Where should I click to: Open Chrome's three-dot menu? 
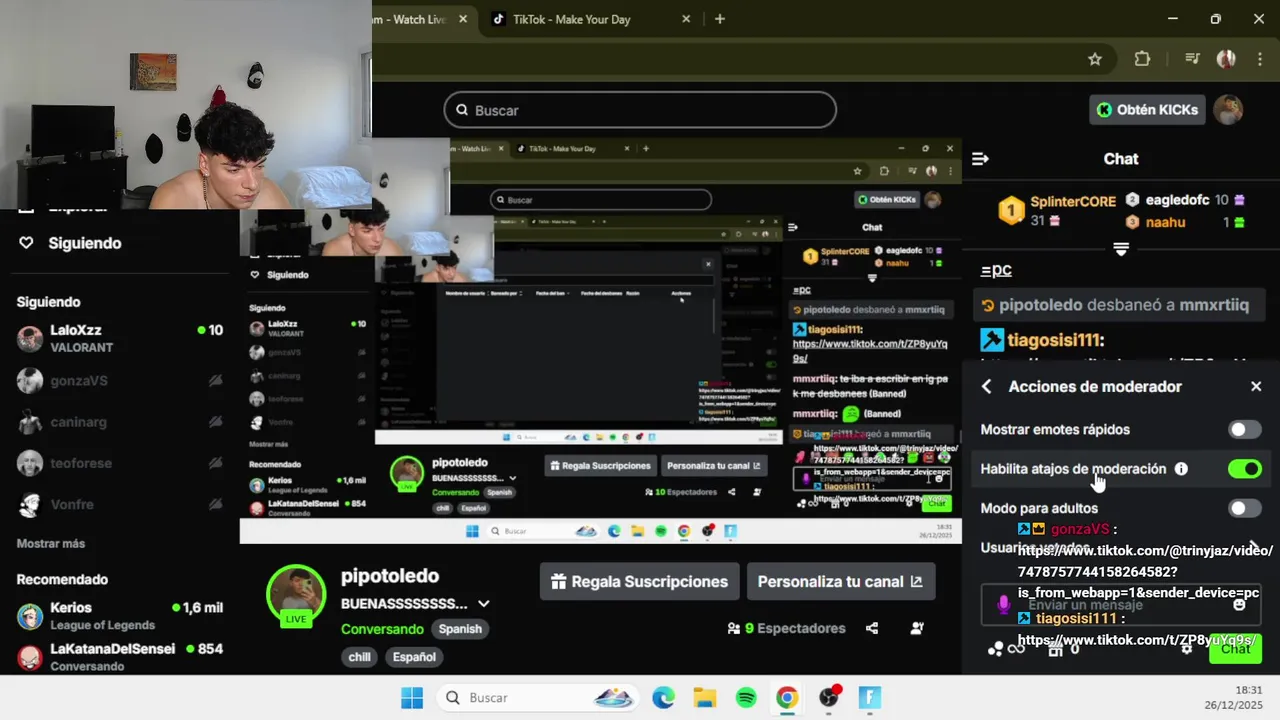click(1258, 59)
